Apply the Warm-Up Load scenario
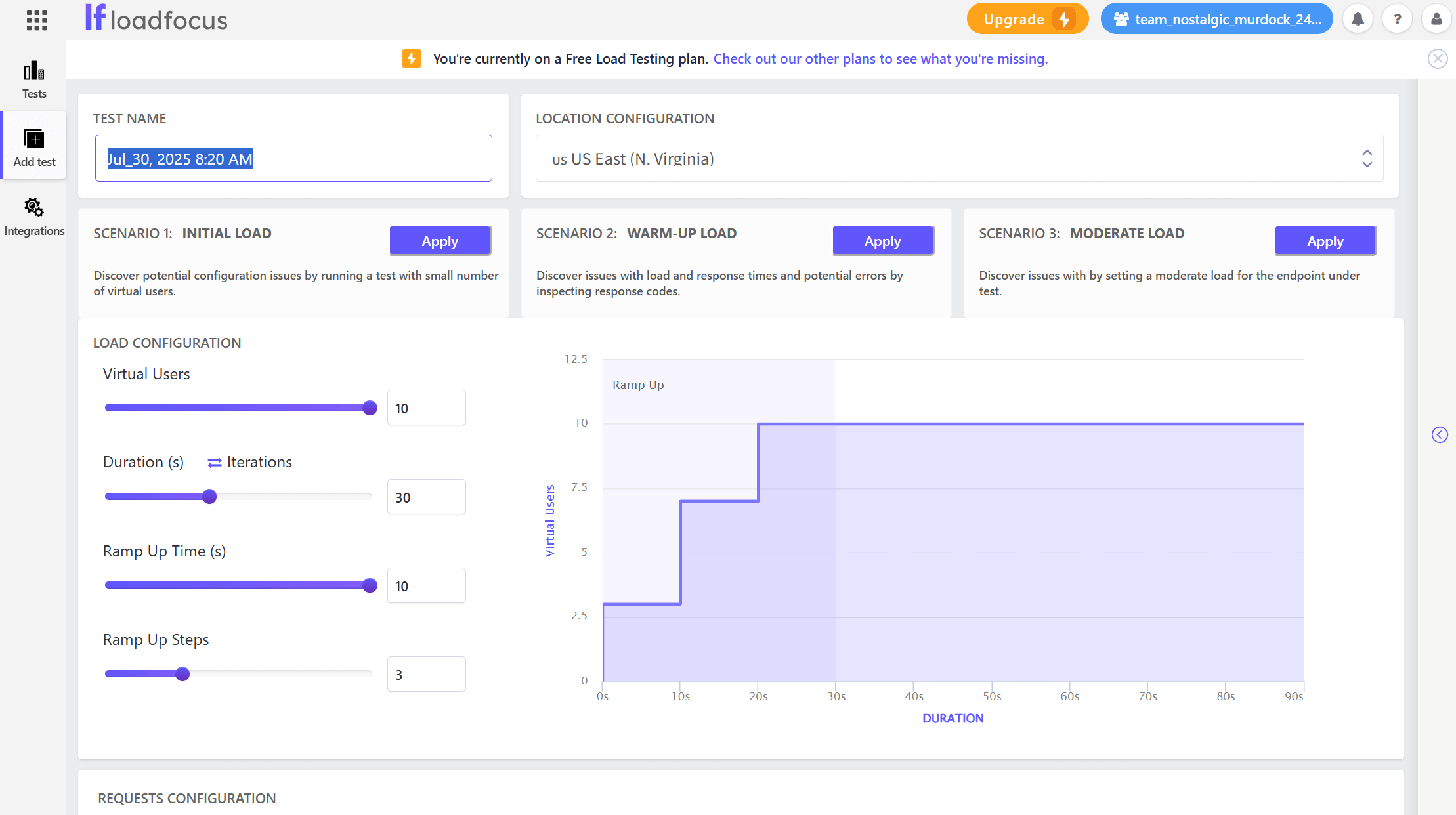Image resolution: width=1456 pixels, height=815 pixels. coord(882,241)
